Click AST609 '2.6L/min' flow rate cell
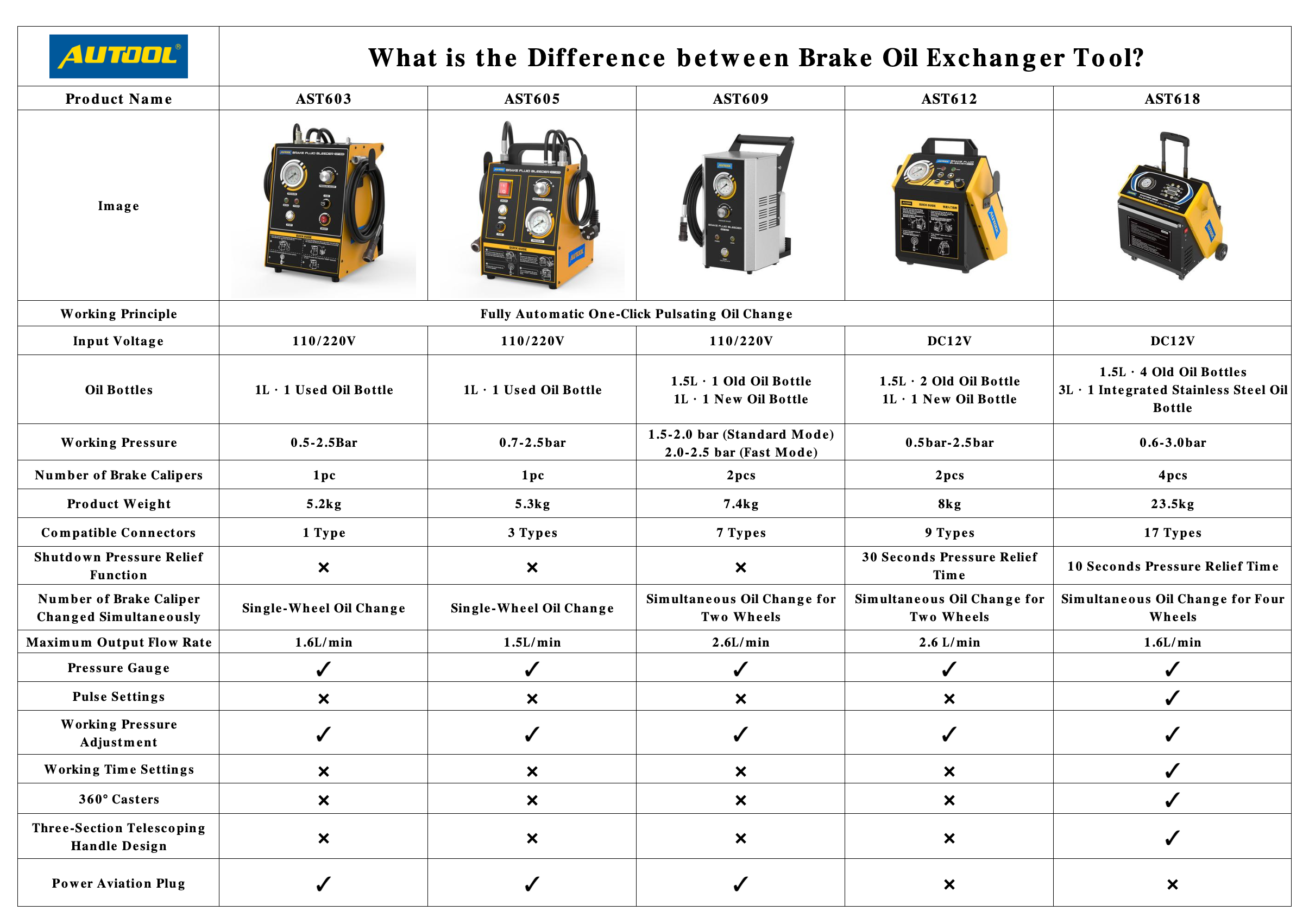Screen dimensions: 1309x924 740,642
